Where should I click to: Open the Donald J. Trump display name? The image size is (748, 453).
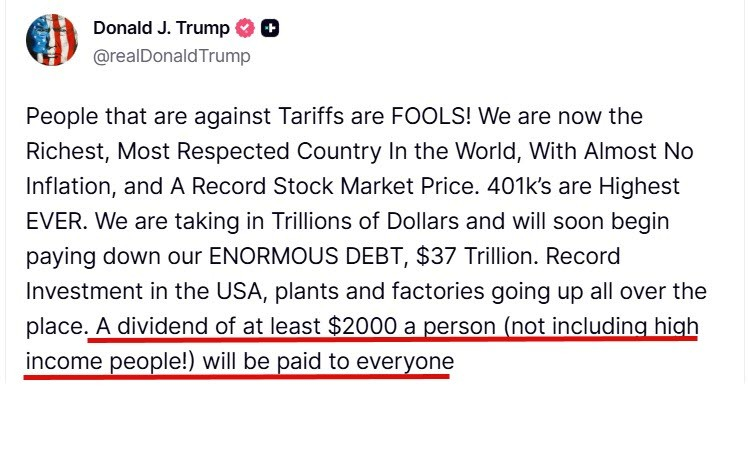click(161, 28)
